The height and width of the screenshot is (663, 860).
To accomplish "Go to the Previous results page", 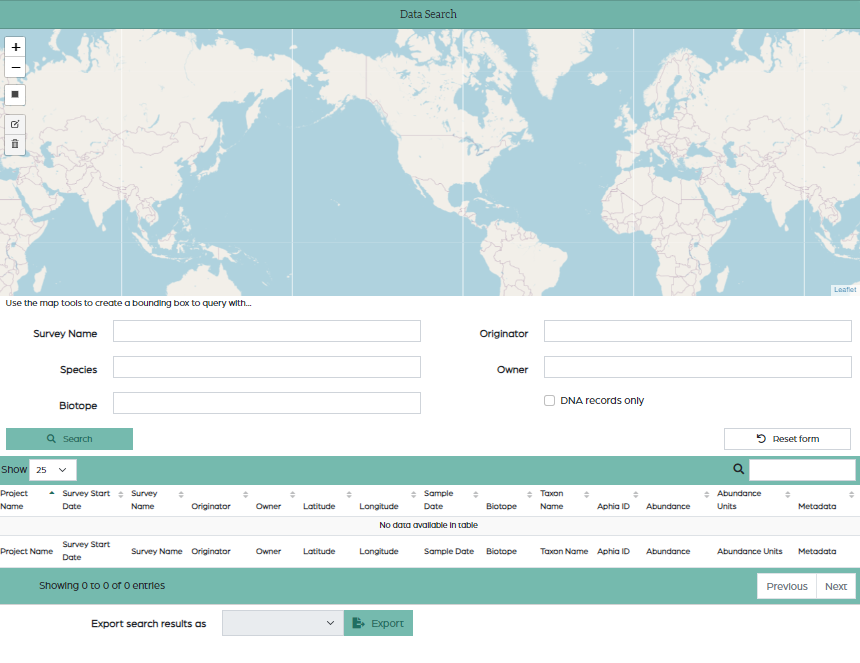I will pyautogui.click(x=786, y=586).
